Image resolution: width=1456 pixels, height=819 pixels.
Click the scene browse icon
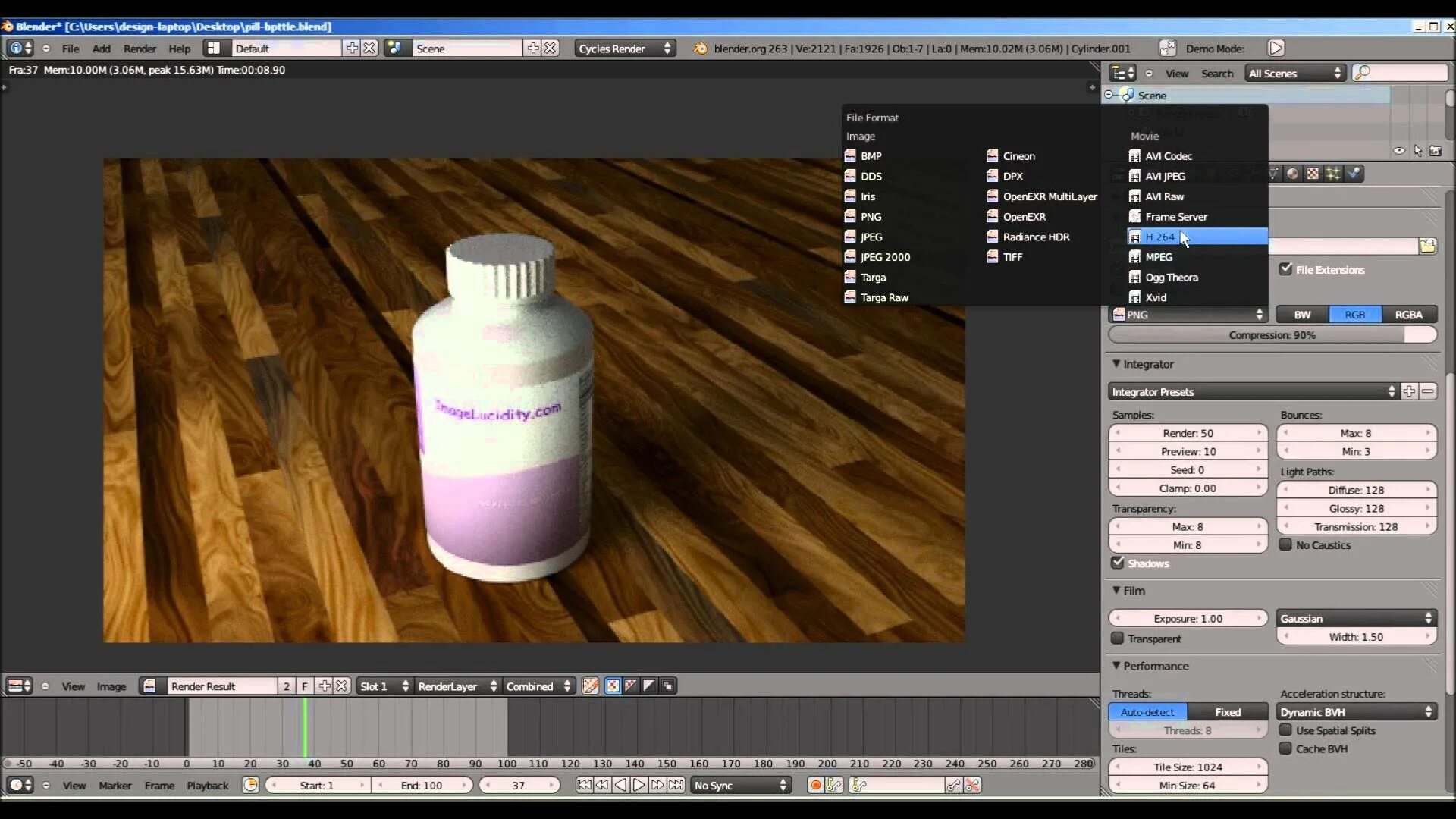coord(394,49)
